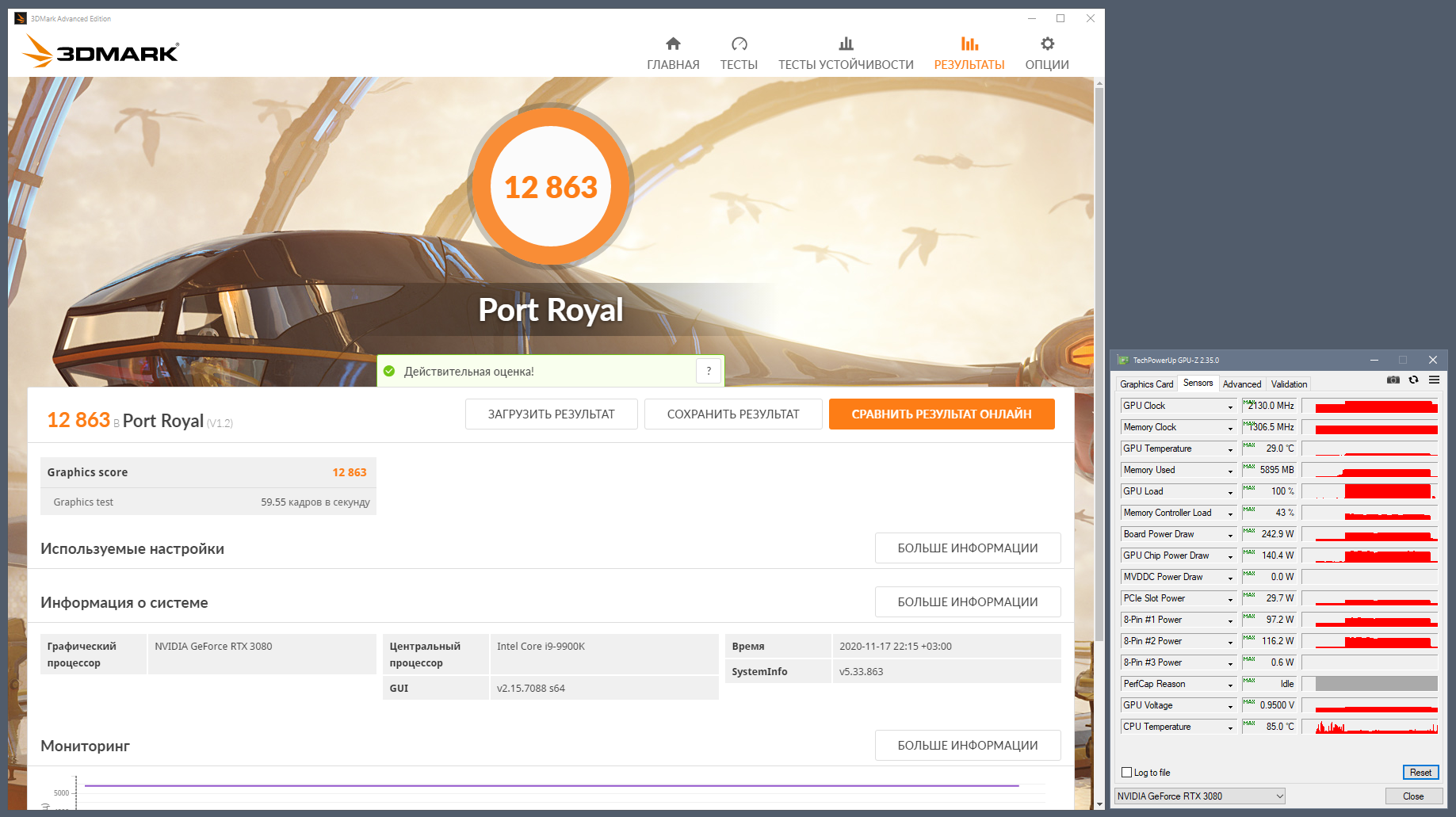Click СРАВНИТЬ РЕЗУЛЬТАТ ОНЛАЙН button
The height and width of the screenshot is (817, 1456).
[942, 414]
